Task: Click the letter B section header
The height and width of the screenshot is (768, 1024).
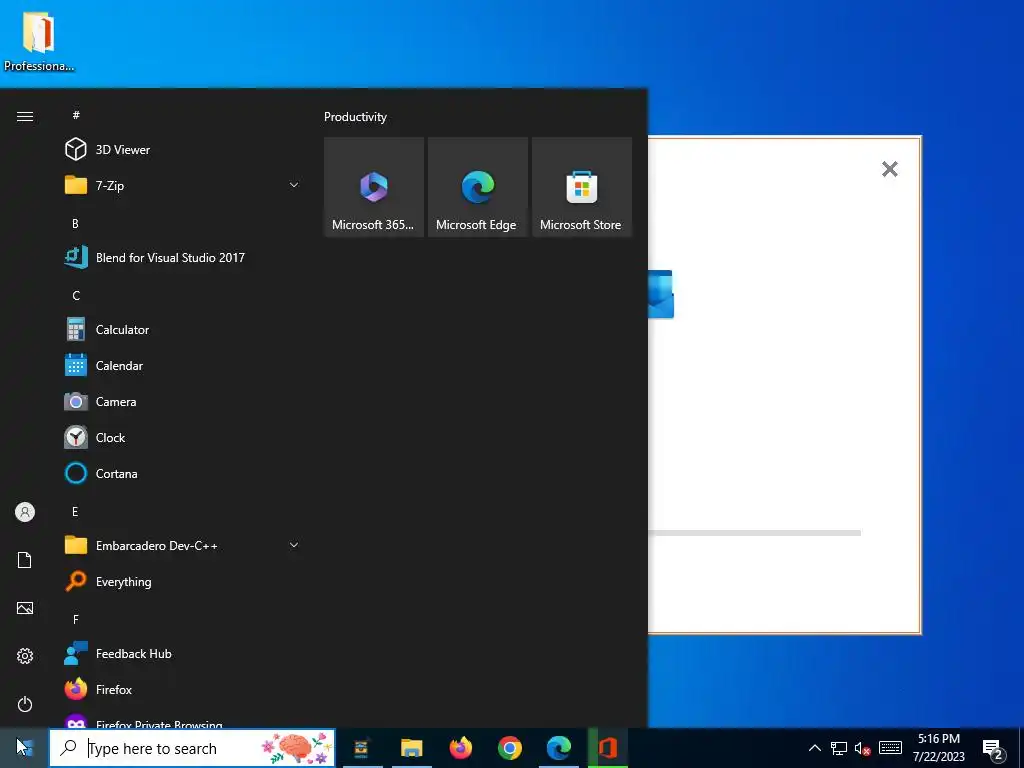Action: [75, 223]
